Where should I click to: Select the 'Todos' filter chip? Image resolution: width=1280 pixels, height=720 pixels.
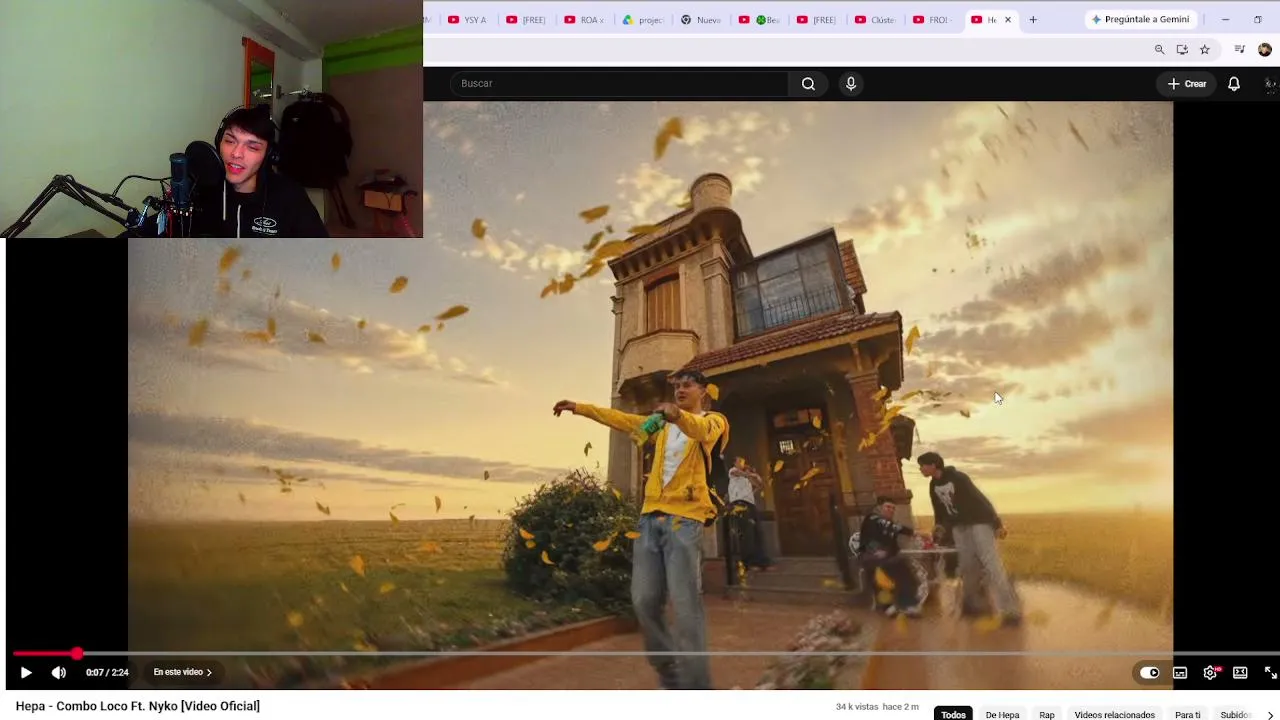tap(953, 714)
